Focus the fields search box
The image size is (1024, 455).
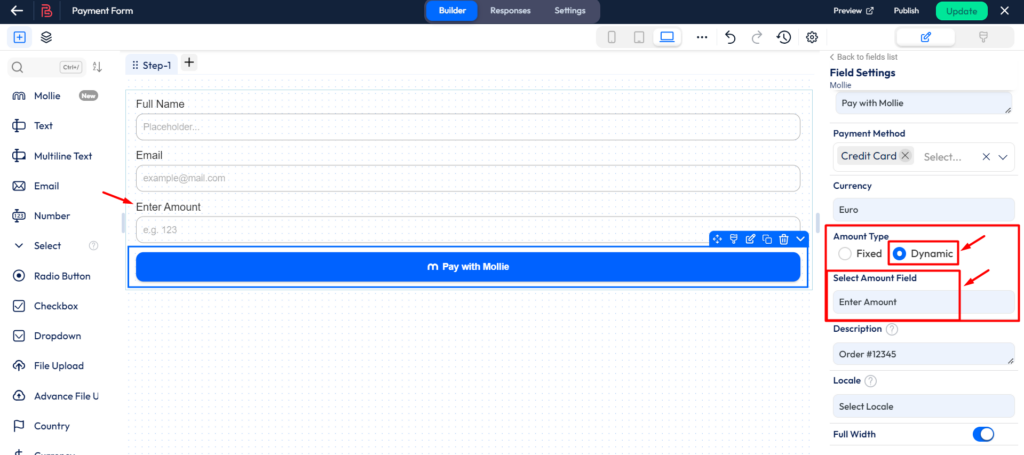coord(47,67)
